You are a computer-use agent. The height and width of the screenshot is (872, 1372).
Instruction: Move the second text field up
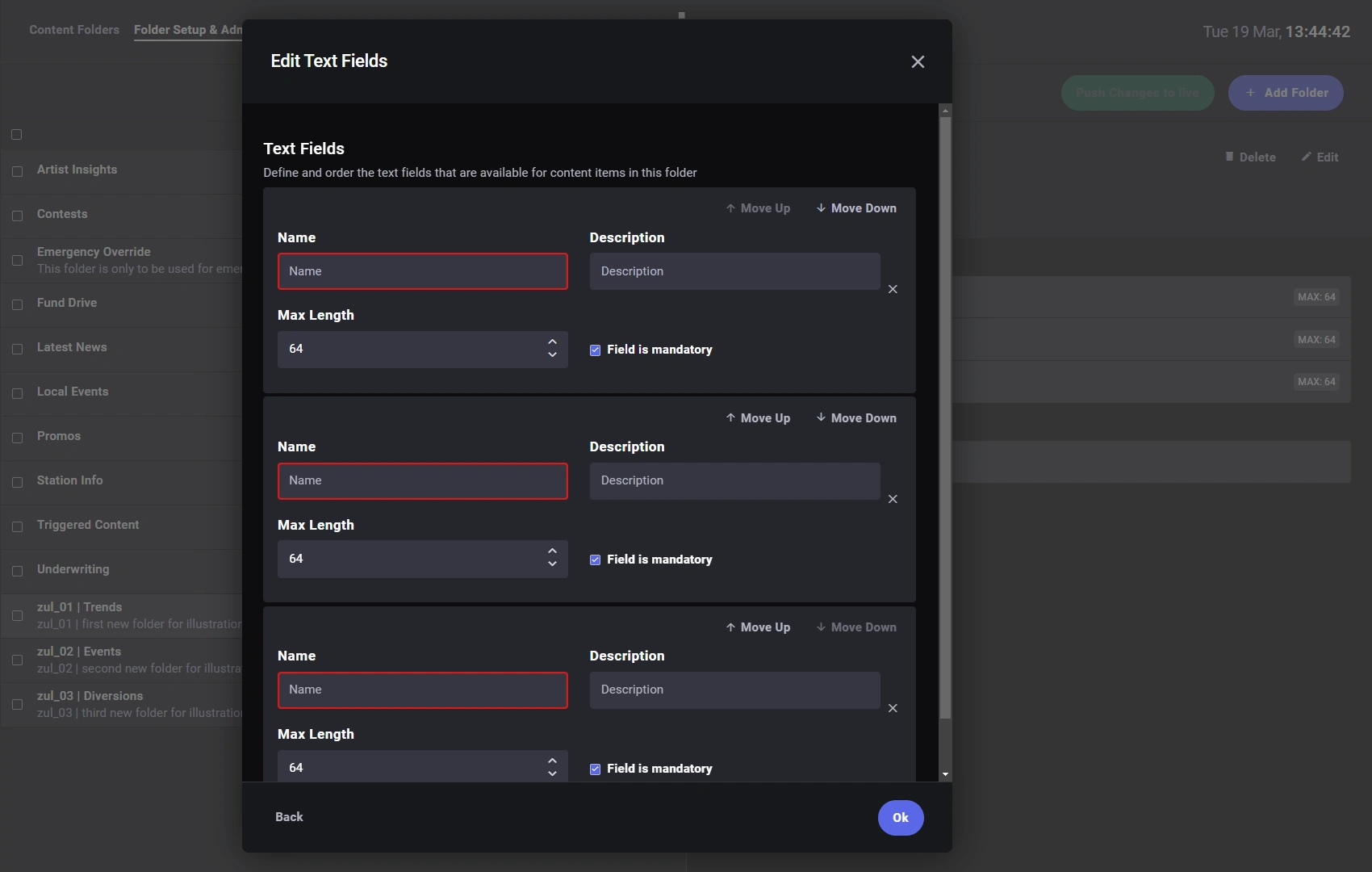point(758,418)
